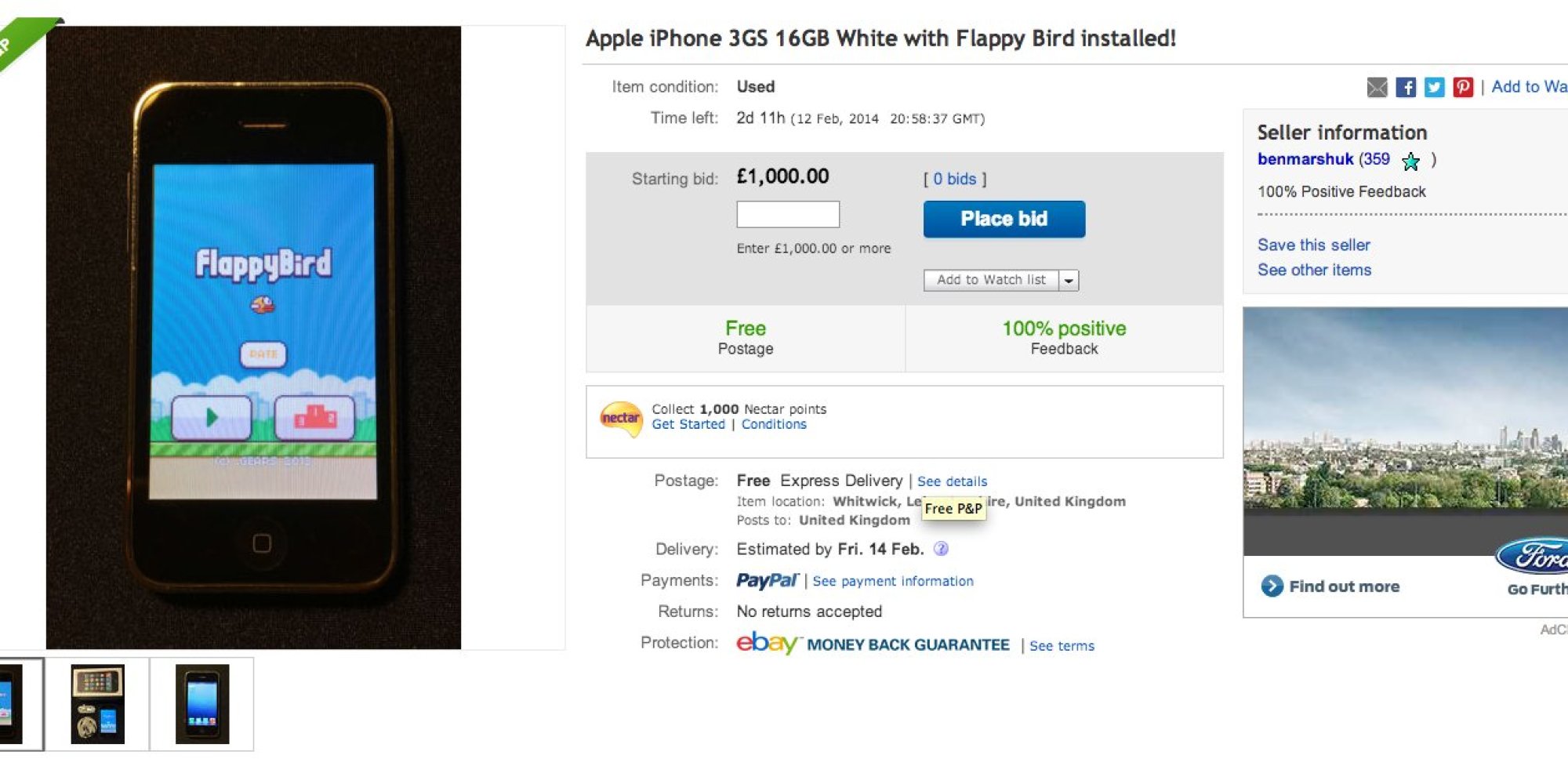Viewport: 1568px width, 784px height.
Task: Open the delivery estimate help question mark
Action: pyautogui.click(x=940, y=549)
